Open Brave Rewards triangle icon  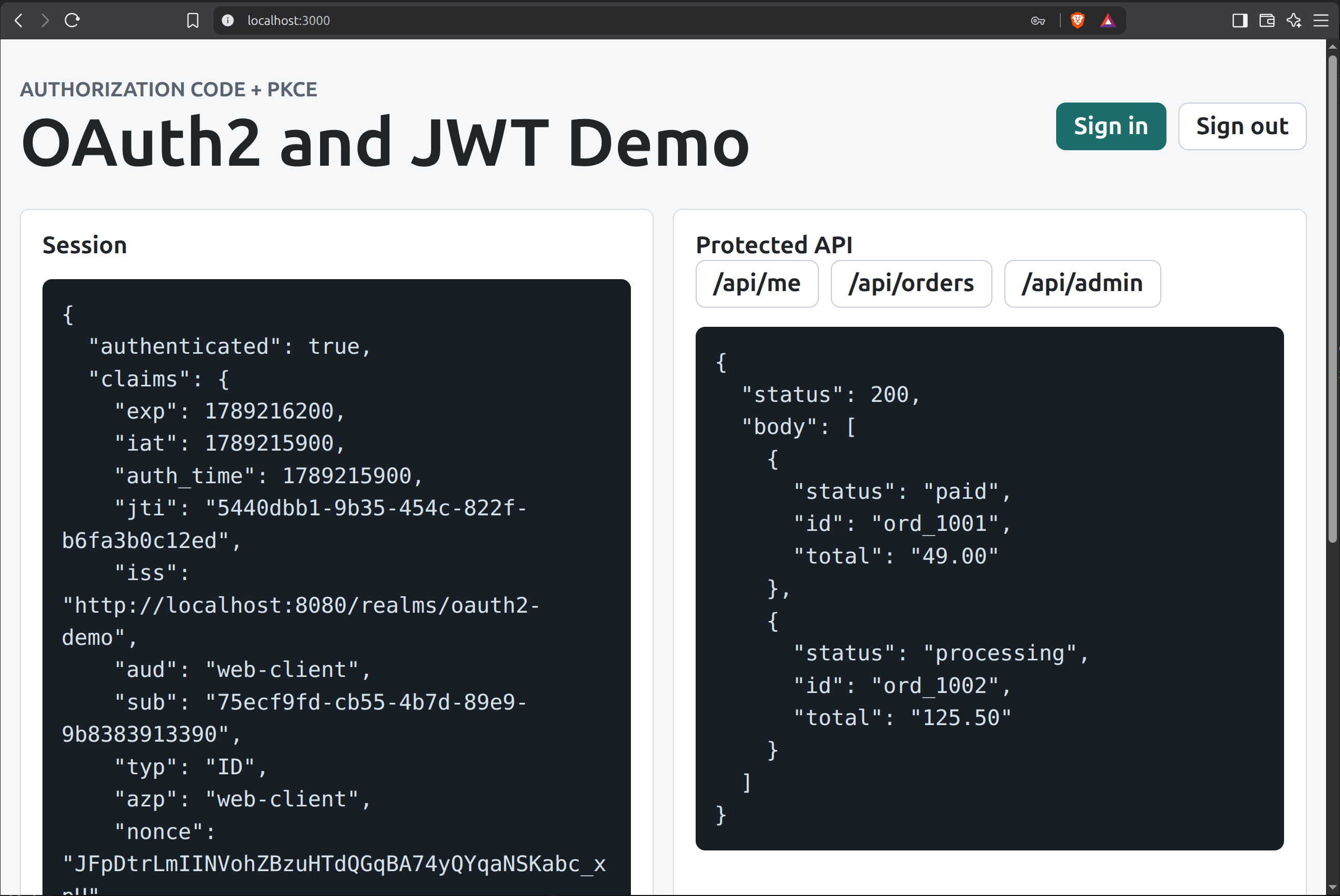(1108, 21)
